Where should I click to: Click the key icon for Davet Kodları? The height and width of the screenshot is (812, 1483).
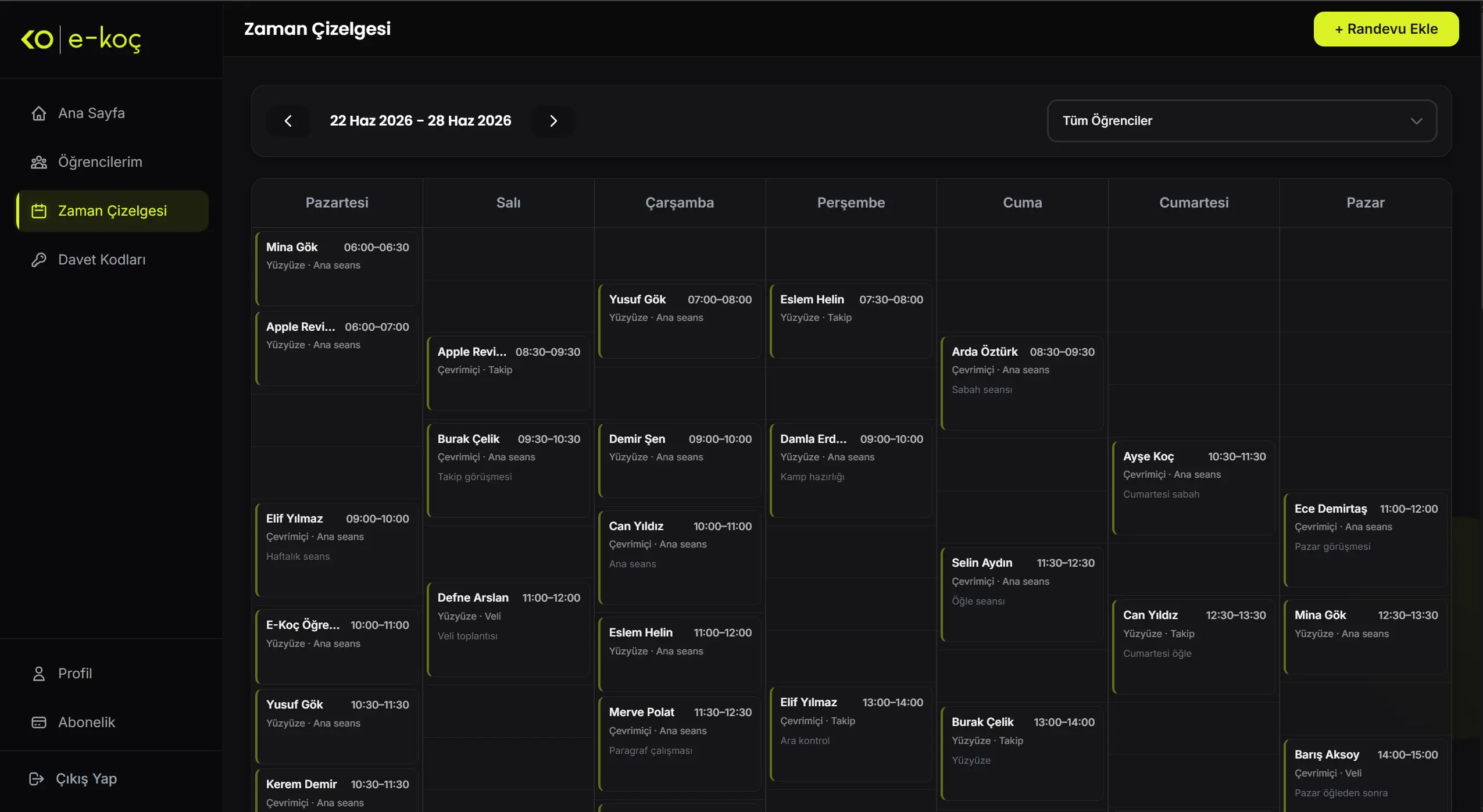tap(39, 260)
